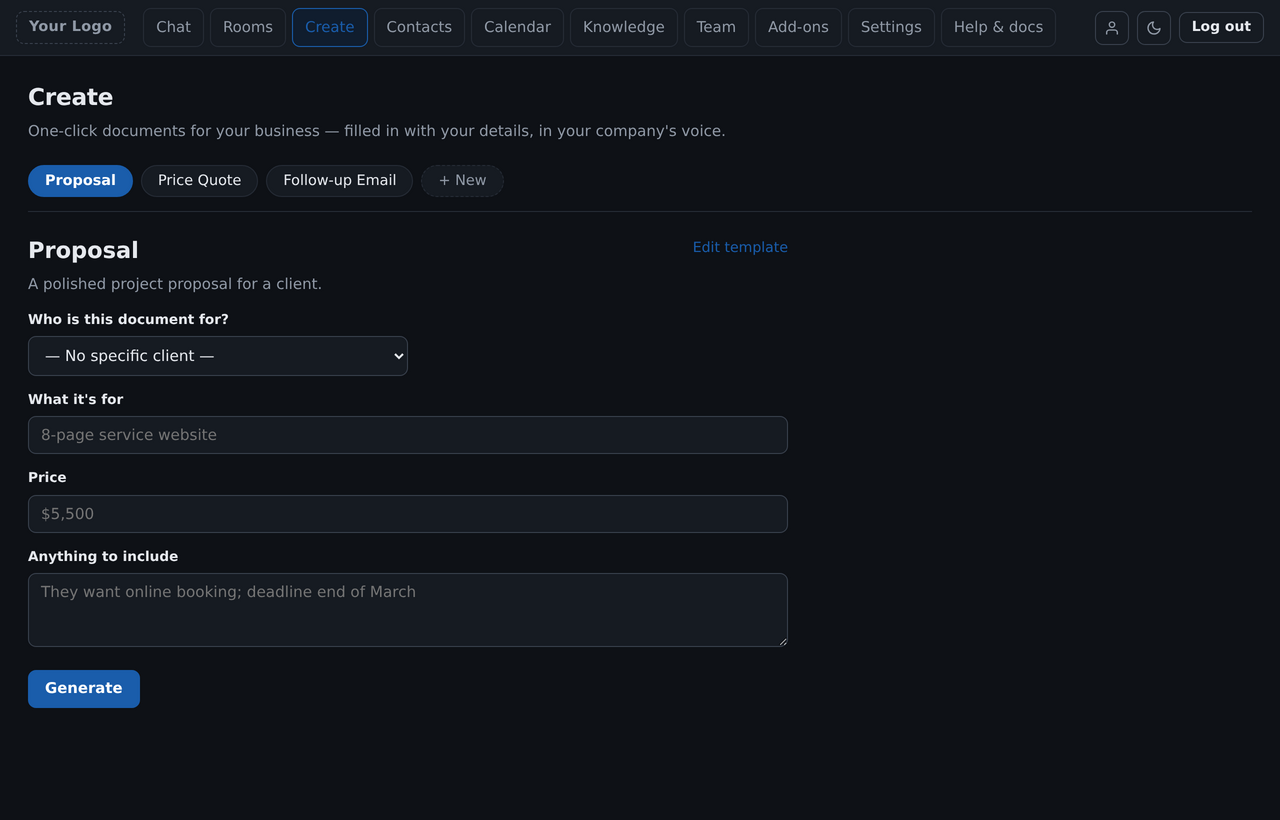Go to Add-ons
Viewport: 1280px width, 820px height.
798,27
